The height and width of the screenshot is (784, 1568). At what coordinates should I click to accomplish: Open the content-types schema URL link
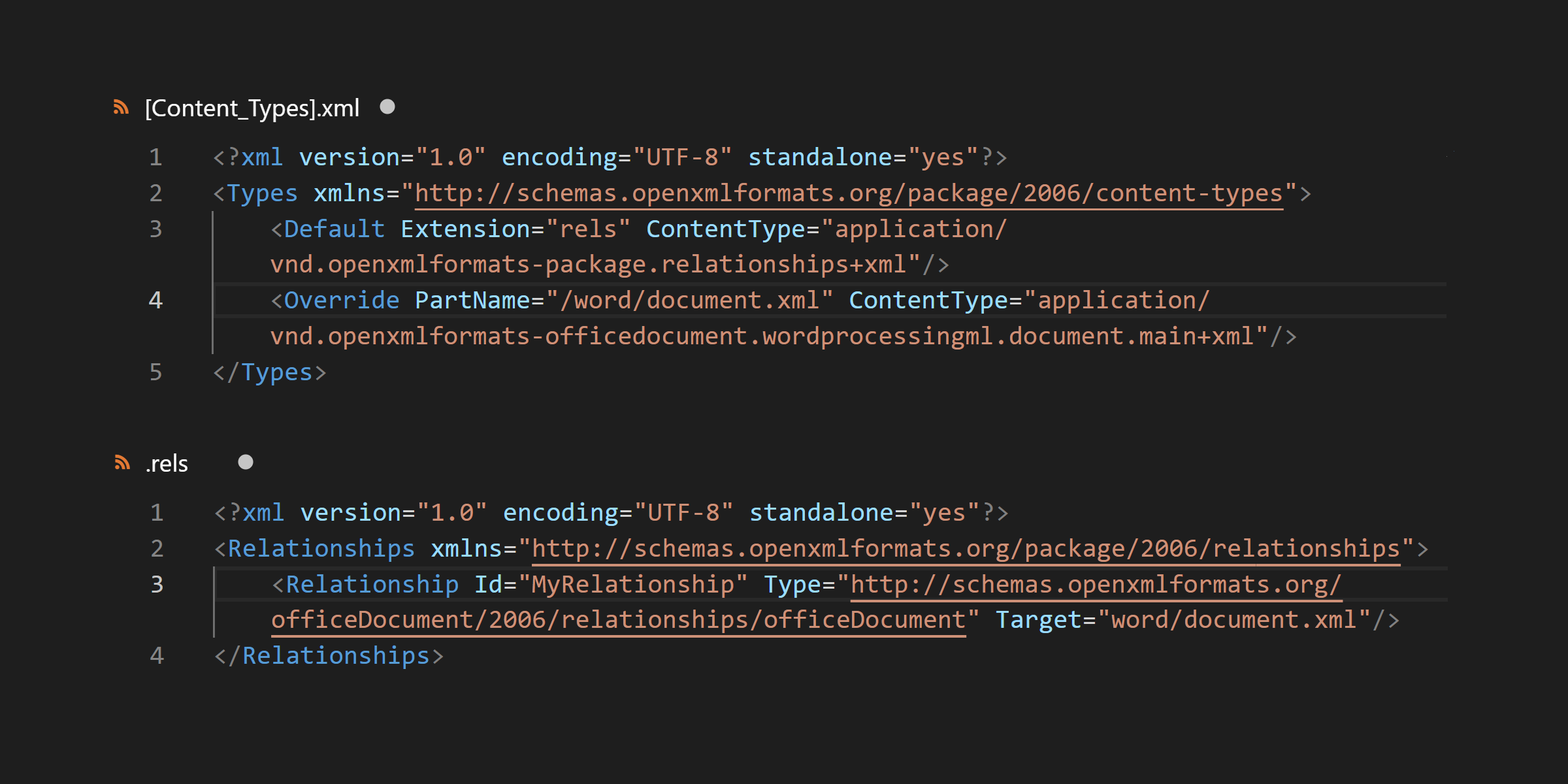point(848,193)
